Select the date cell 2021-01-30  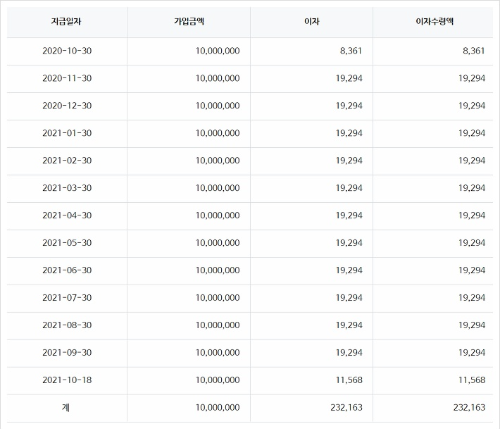pyautogui.click(x=67, y=133)
